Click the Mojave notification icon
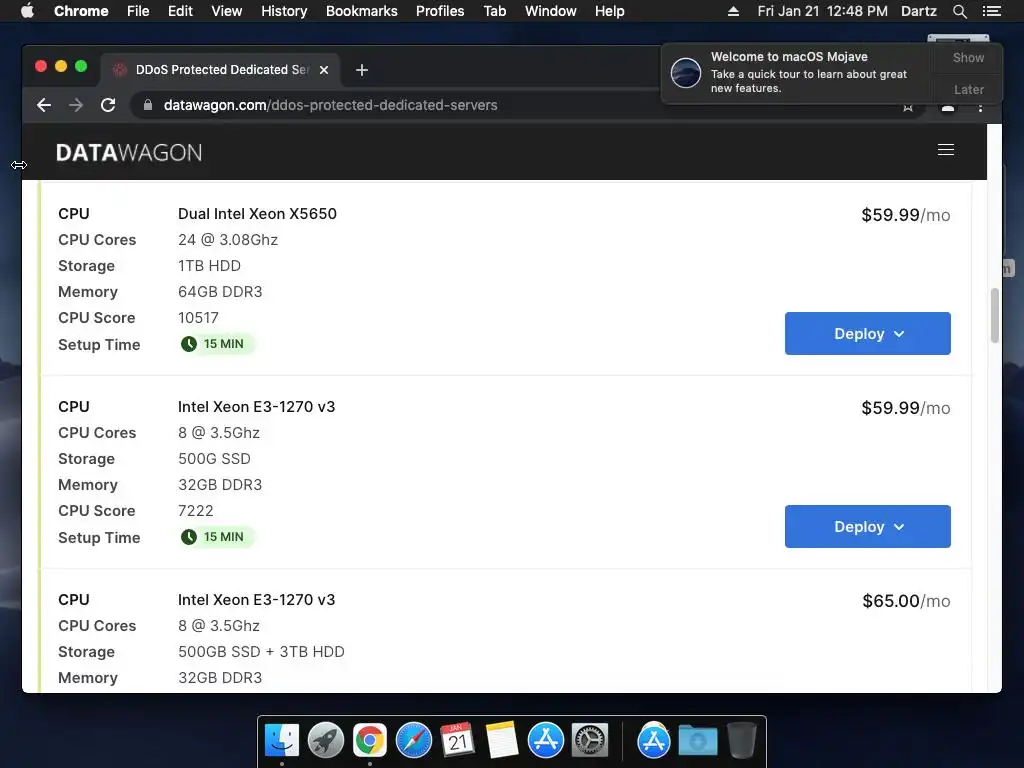1024x768 pixels. [686, 72]
